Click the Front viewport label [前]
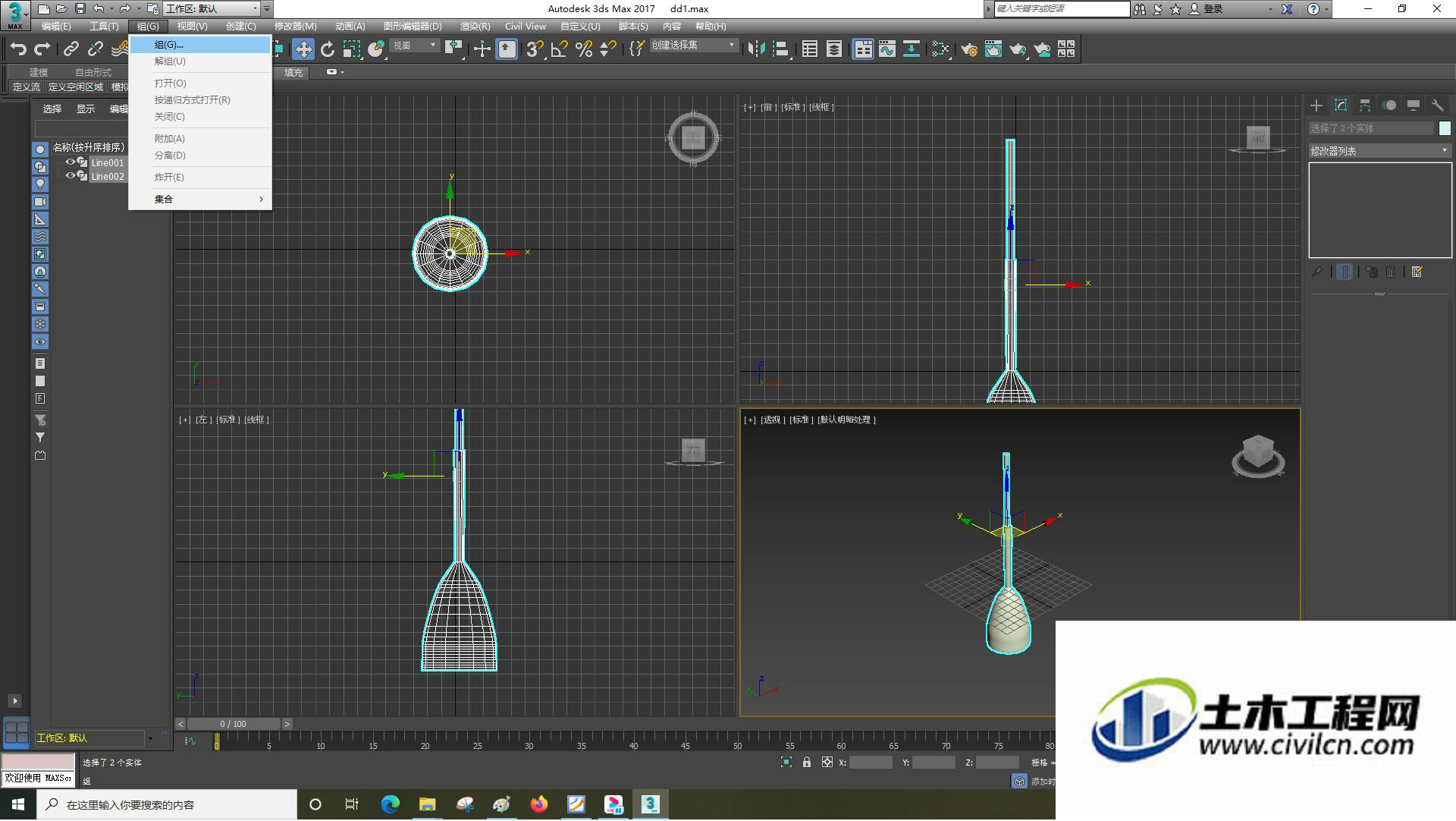The height and width of the screenshot is (821, 1456). click(767, 107)
